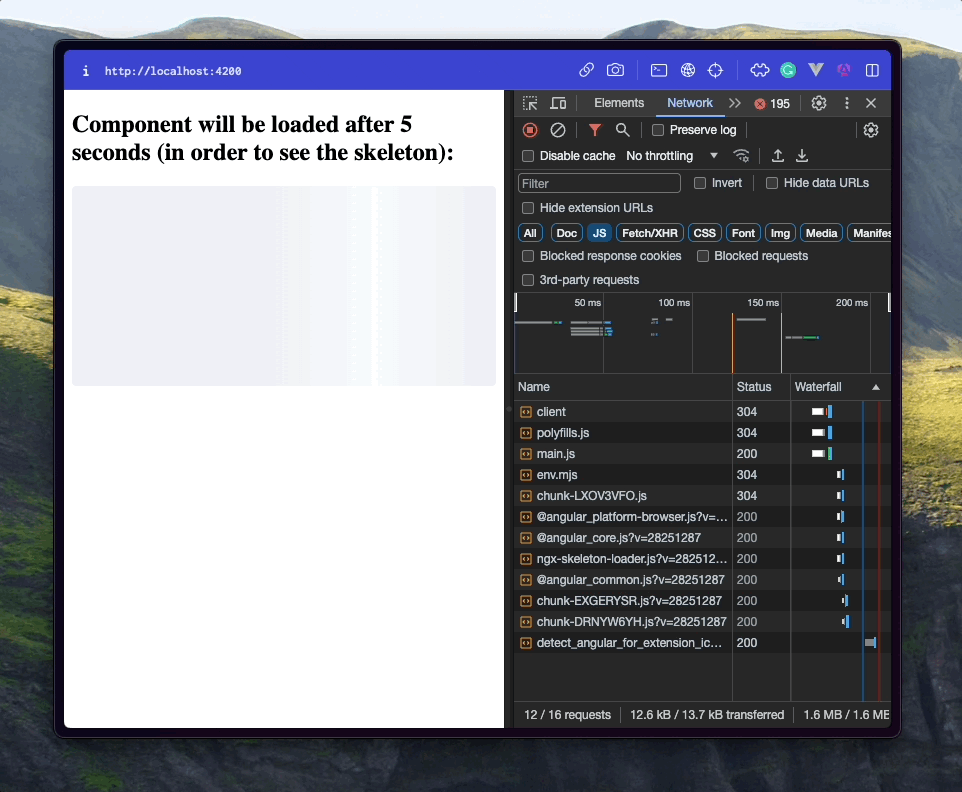Click the 195 errors badge
Viewport: 962px width, 792px height.
pos(772,104)
